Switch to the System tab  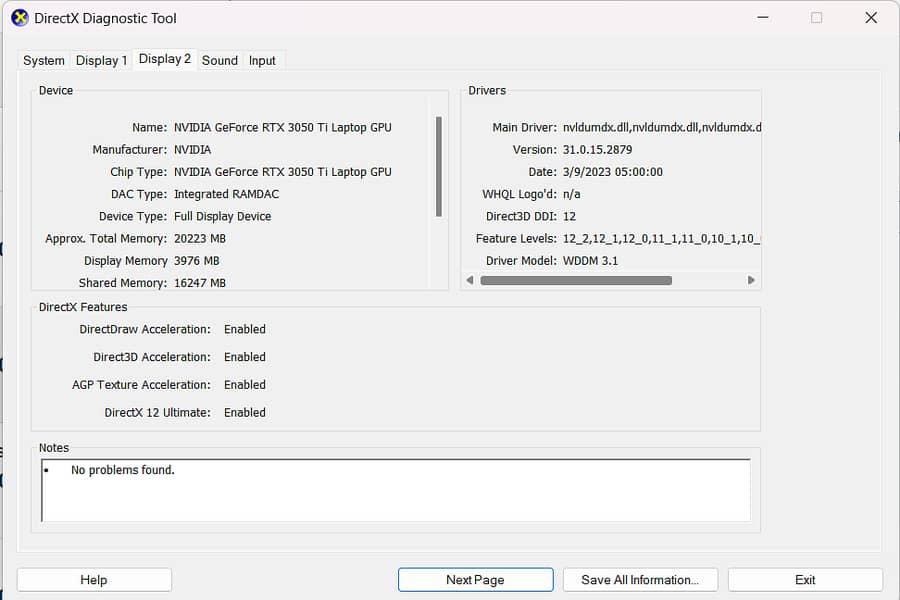tap(44, 61)
